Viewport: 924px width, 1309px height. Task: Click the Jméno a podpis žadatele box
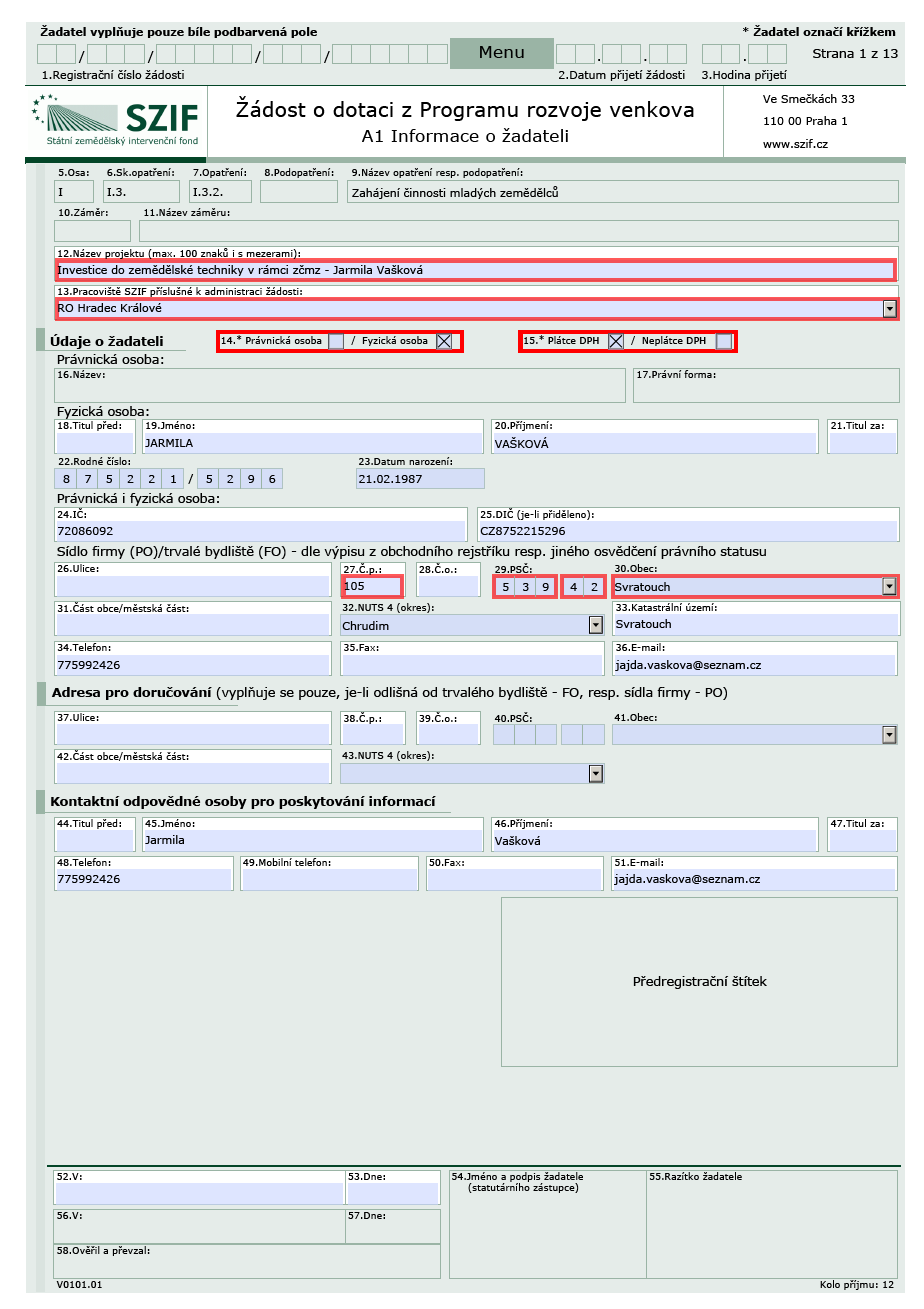[546, 1224]
